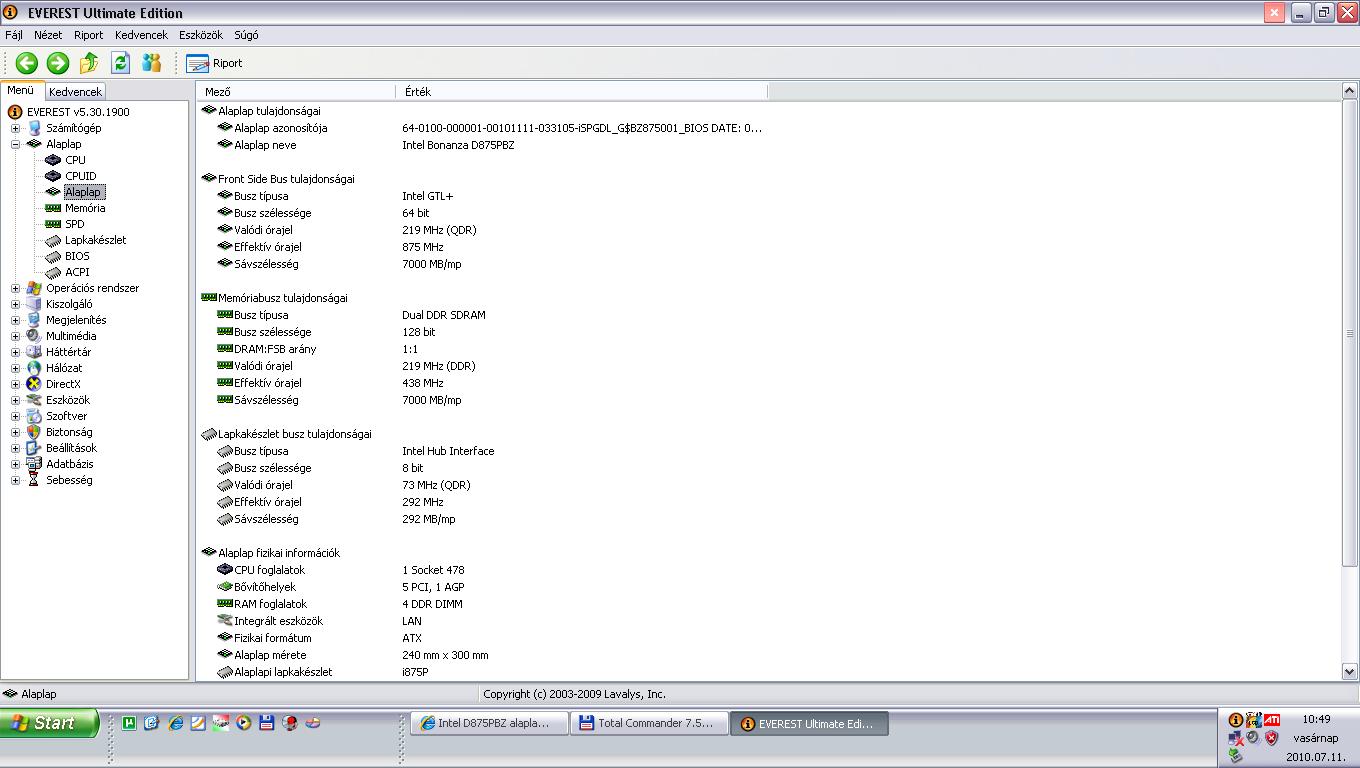Click the Háttértár storage icon
Screen dimensions: 1360x768
pos(34,352)
